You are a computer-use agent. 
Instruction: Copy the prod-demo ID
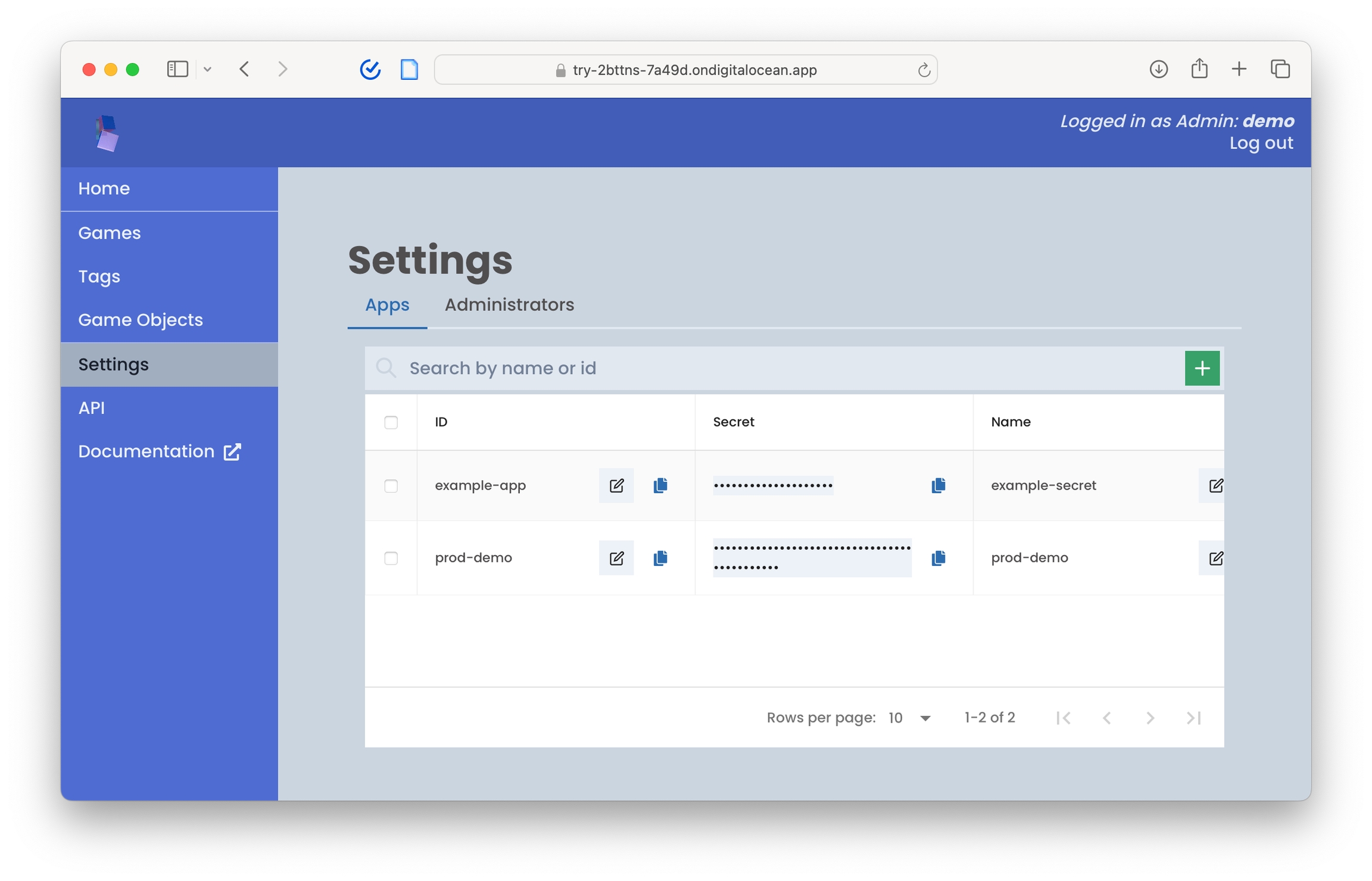(660, 558)
